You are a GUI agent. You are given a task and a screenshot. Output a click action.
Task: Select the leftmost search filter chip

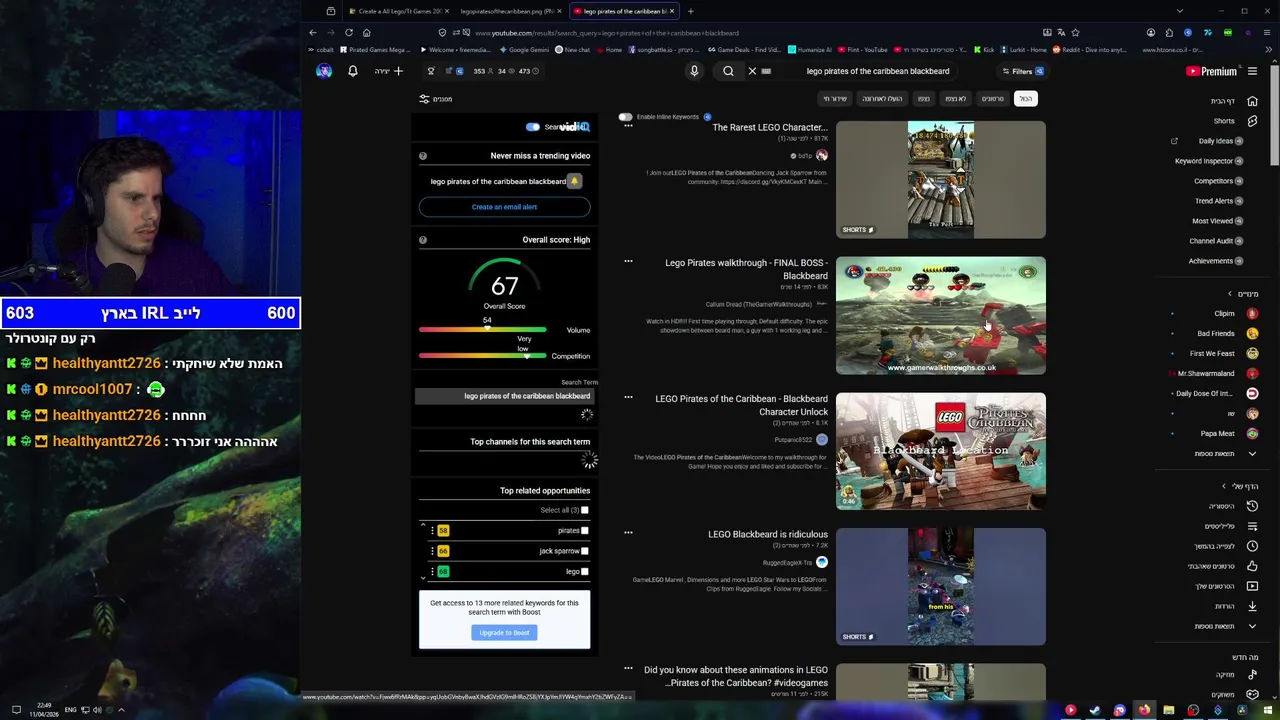835,98
